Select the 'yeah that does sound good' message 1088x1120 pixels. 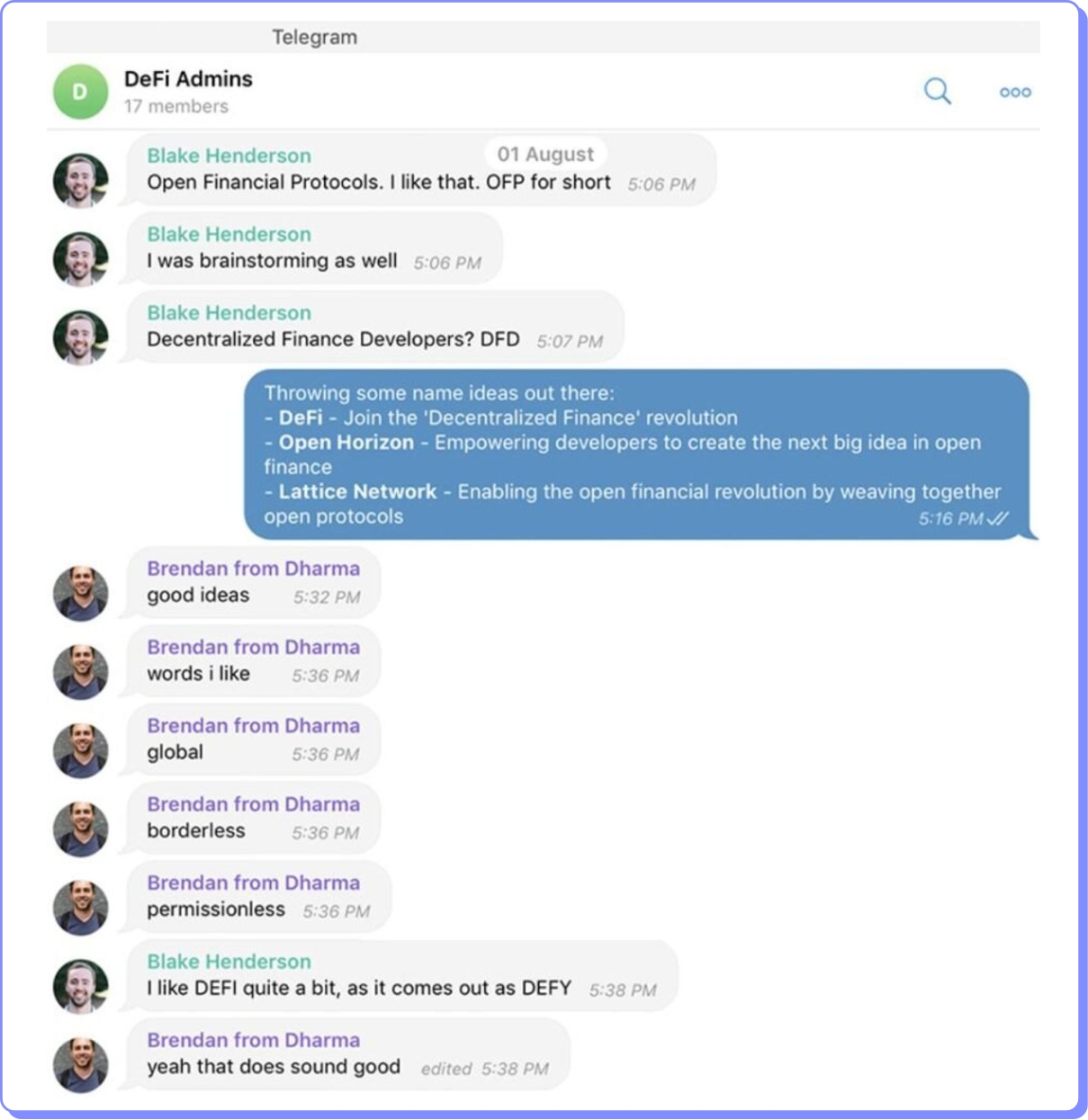[348, 1053]
